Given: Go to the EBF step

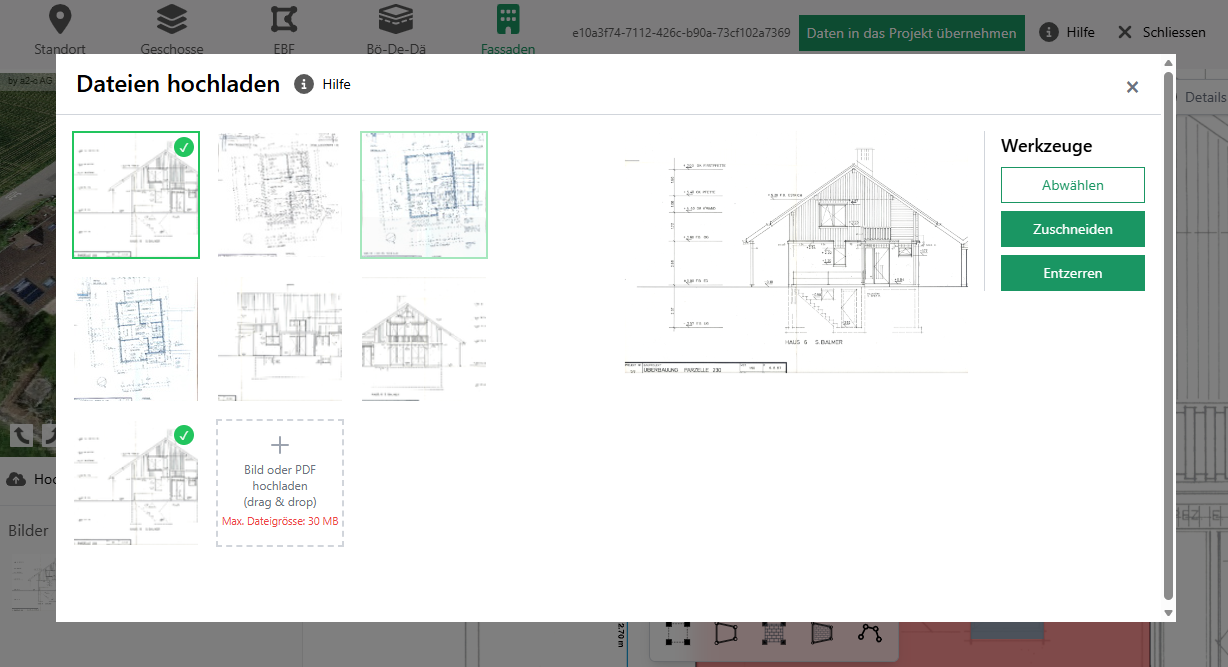Looking at the screenshot, I should tap(284, 30).
